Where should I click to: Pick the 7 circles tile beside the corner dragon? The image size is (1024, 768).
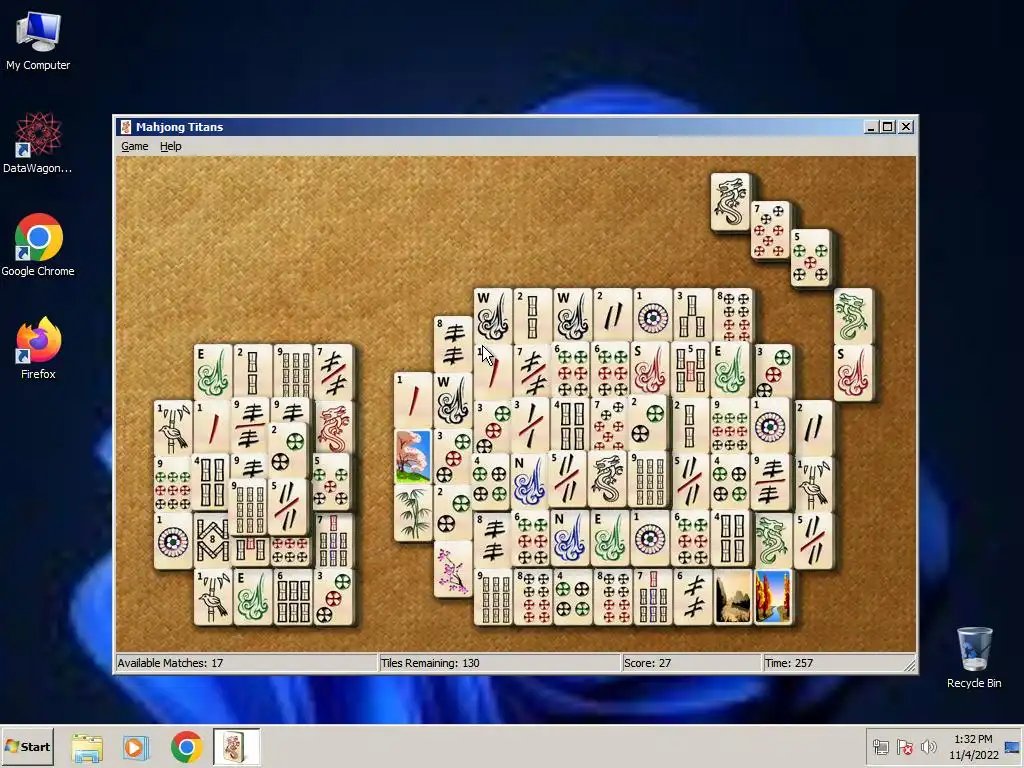[771, 230]
